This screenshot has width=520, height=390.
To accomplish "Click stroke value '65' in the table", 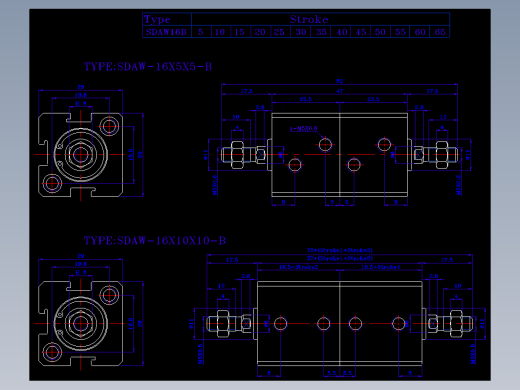I will tap(440, 32).
